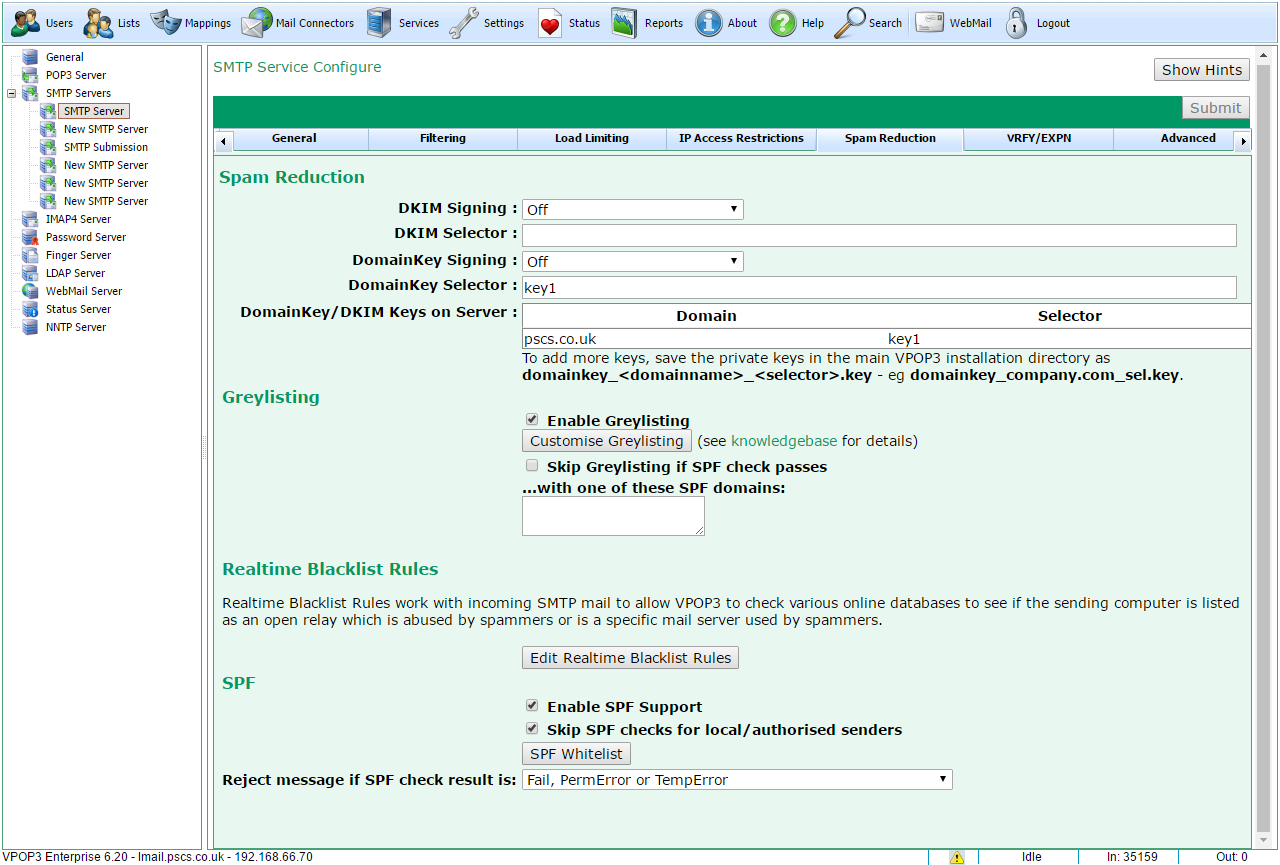Click the LDAP Server tree icon

pos(30,273)
